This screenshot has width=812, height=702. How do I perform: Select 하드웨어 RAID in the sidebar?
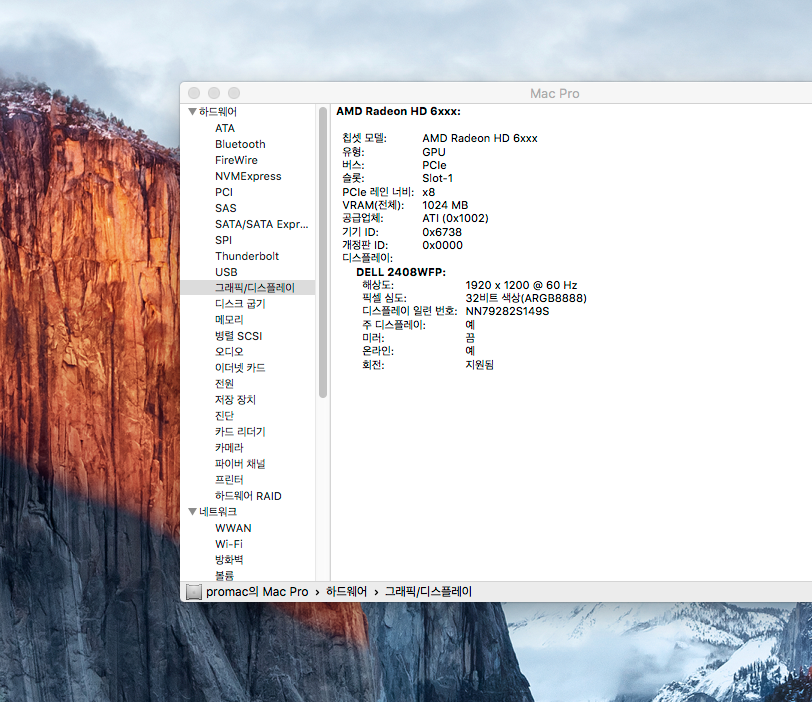[248, 496]
